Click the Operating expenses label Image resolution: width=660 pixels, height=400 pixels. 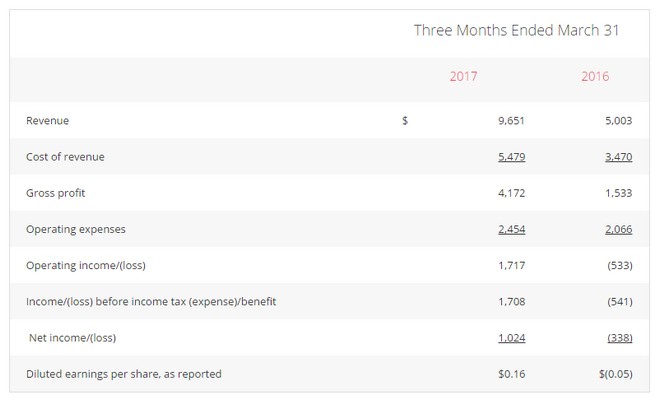coord(76,229)
